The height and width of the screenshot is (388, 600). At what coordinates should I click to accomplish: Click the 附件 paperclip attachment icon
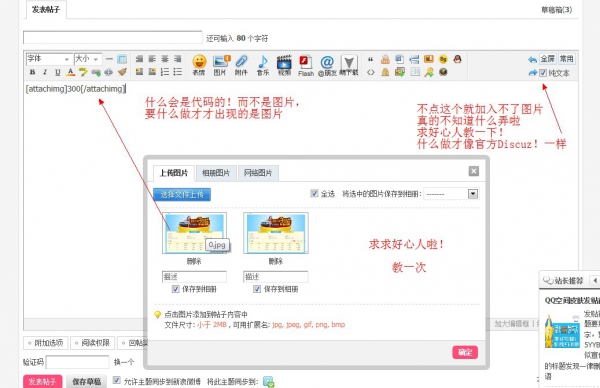[x=241, y=64]
